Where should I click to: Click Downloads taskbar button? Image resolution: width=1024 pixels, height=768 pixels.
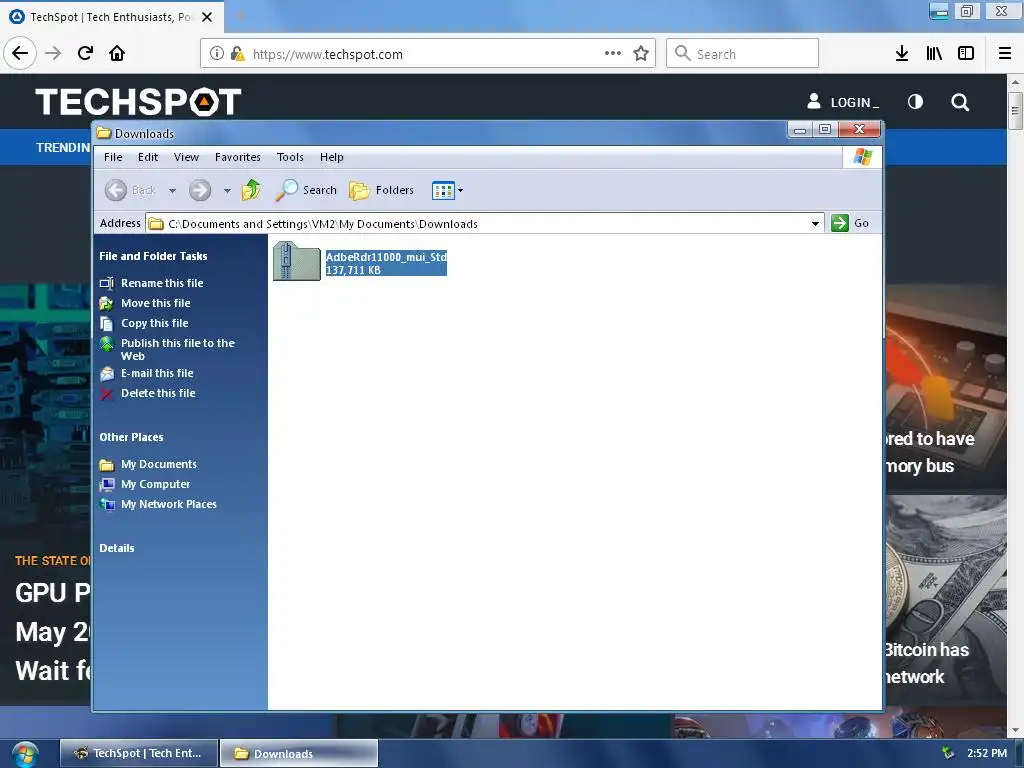point(298,754)
